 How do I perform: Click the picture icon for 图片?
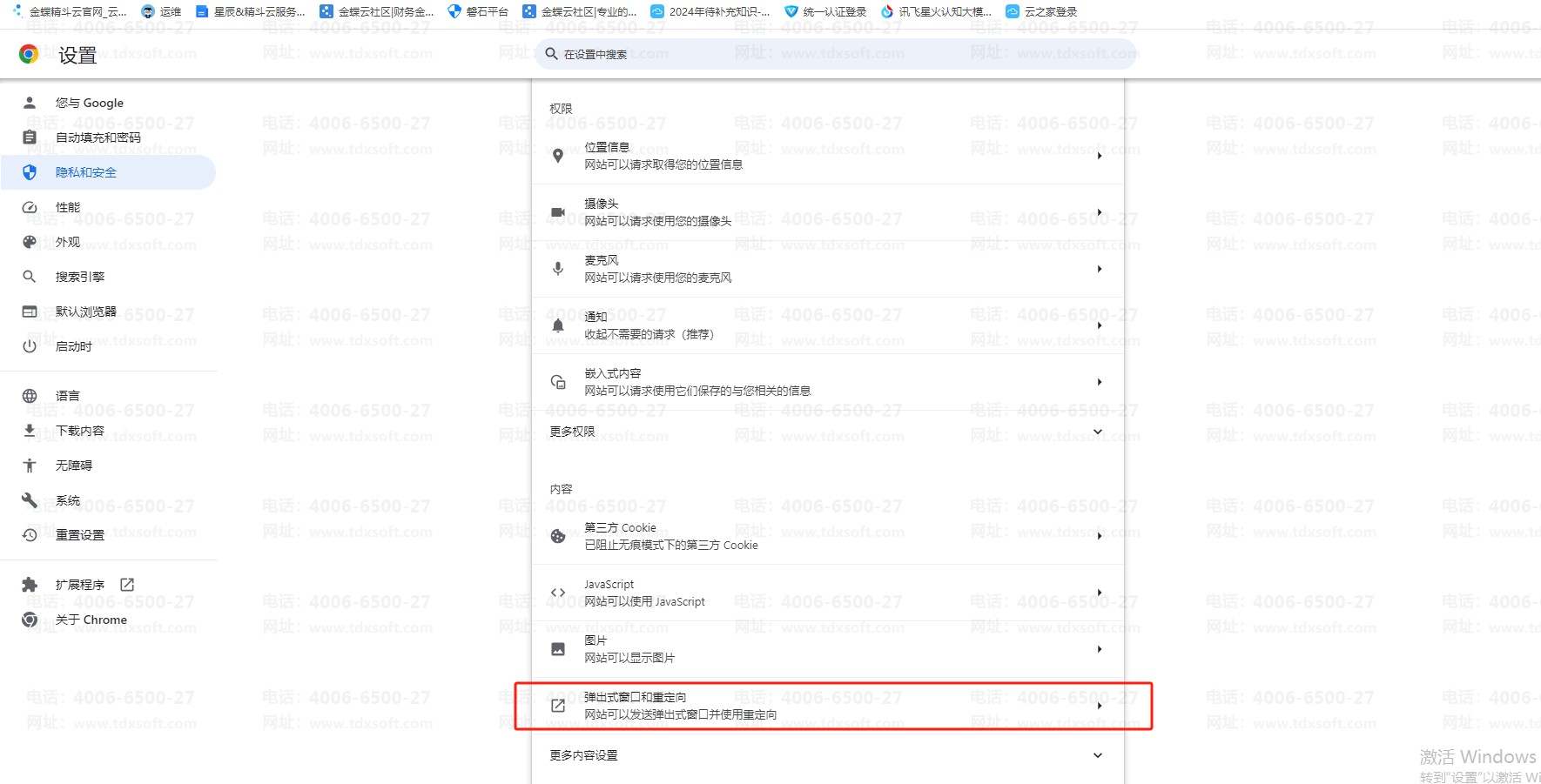point(558,649)
